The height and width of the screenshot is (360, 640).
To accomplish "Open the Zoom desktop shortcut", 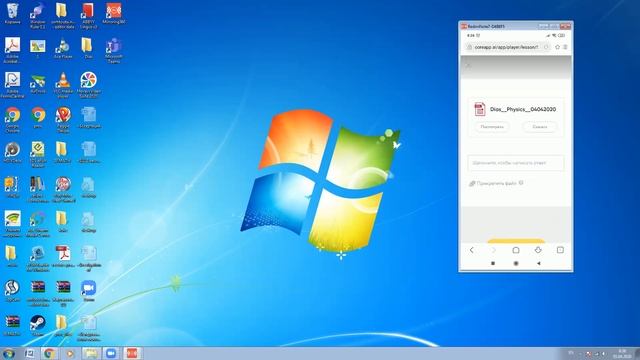I will [x=88, y=291].
